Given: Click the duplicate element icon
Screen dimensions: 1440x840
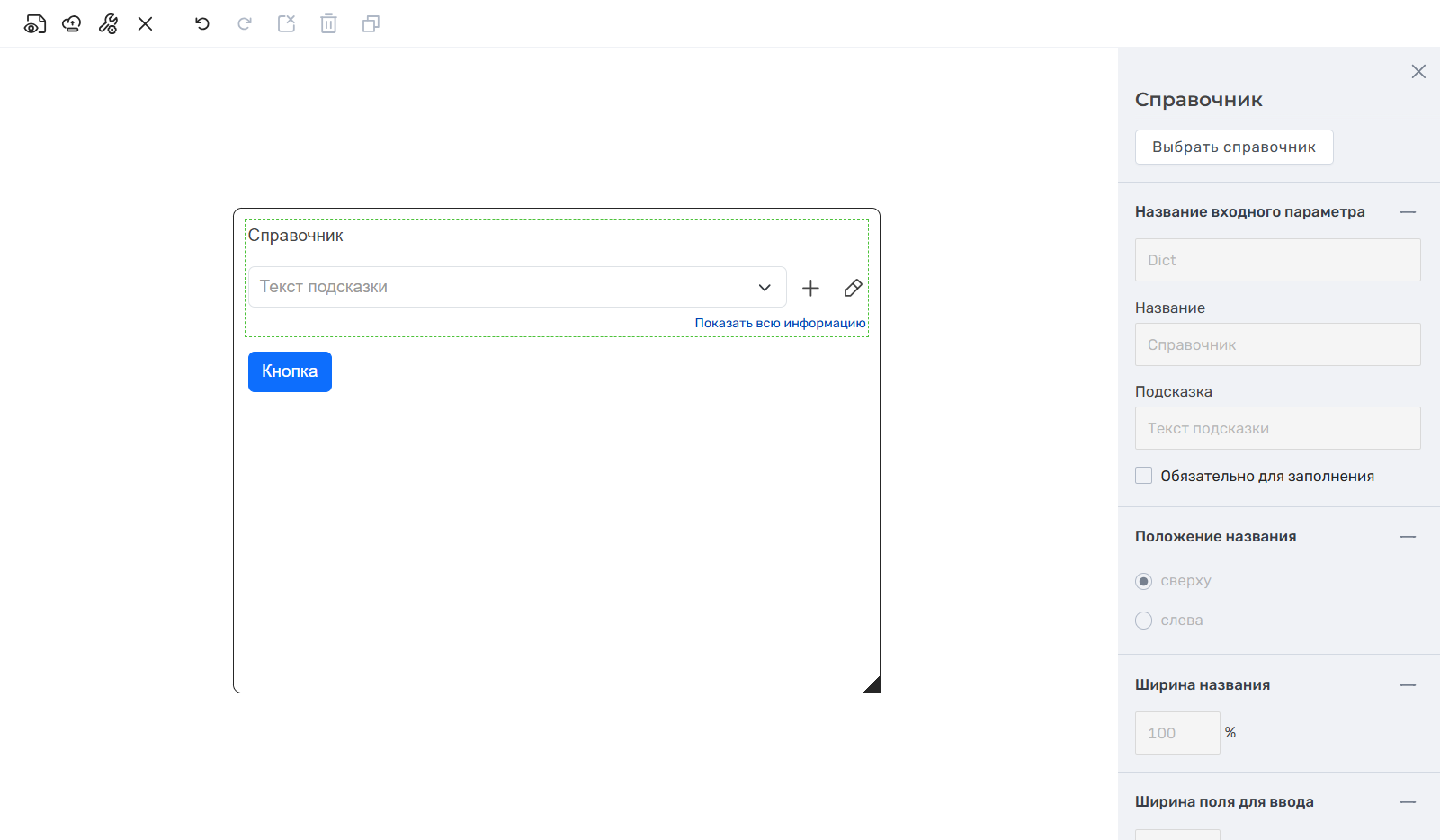Looking at the screenshot, I should pyautogui.click(x=371, y=24).
